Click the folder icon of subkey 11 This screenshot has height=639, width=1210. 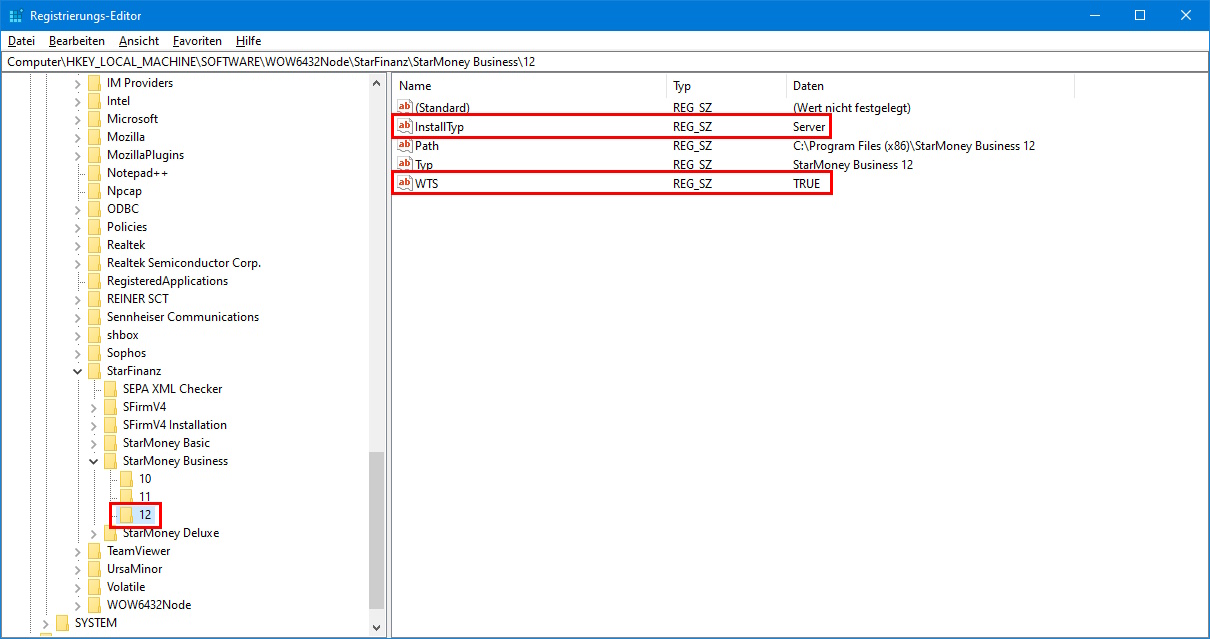[126, 497]
